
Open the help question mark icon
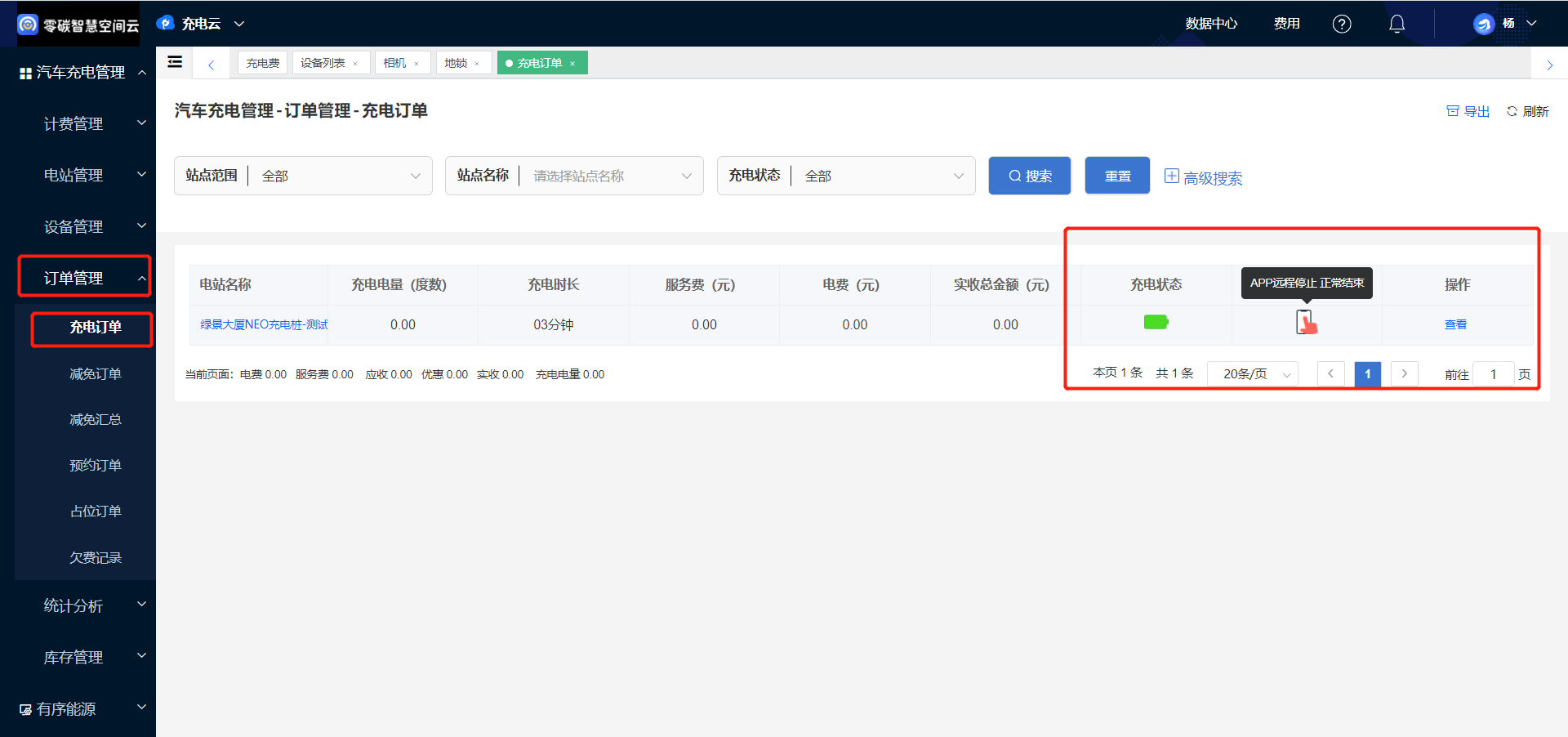pyautogui.click(x=1342, y=24)
